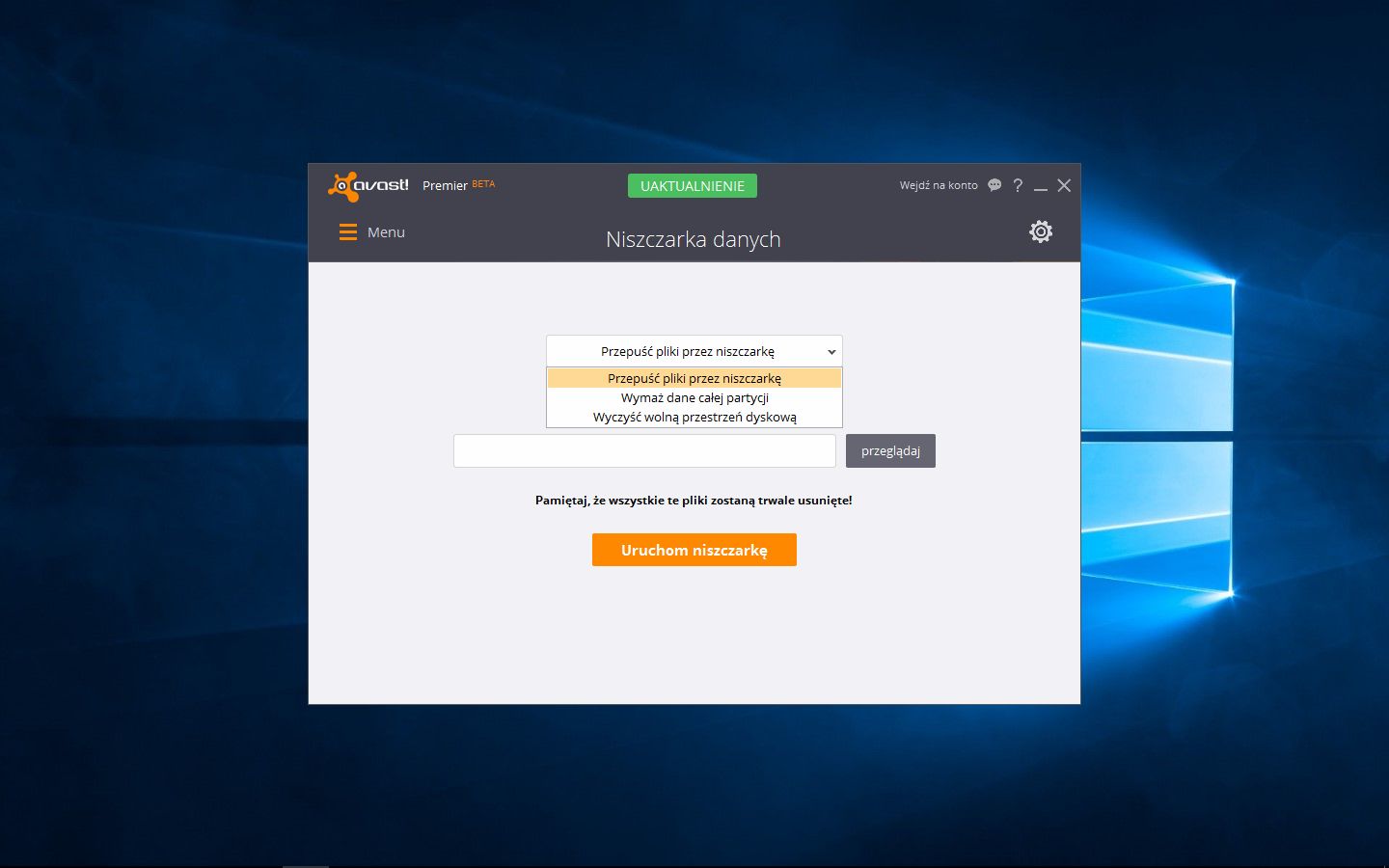Open help via the question mark icon
Screen dimensions: 1389x868
pos(1018,185)
